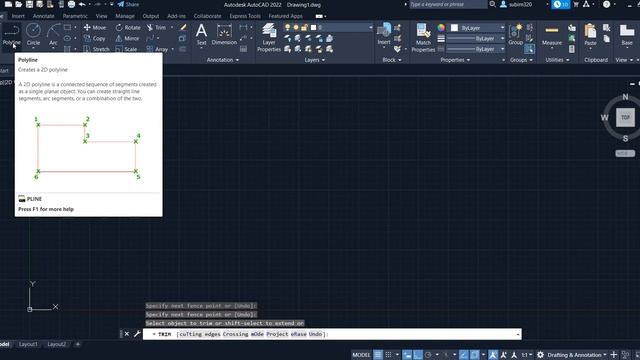This screenshot has width=640, height=360.
Task: Toggle annotation objects visibility in status bar
Action: click(493, 355)
